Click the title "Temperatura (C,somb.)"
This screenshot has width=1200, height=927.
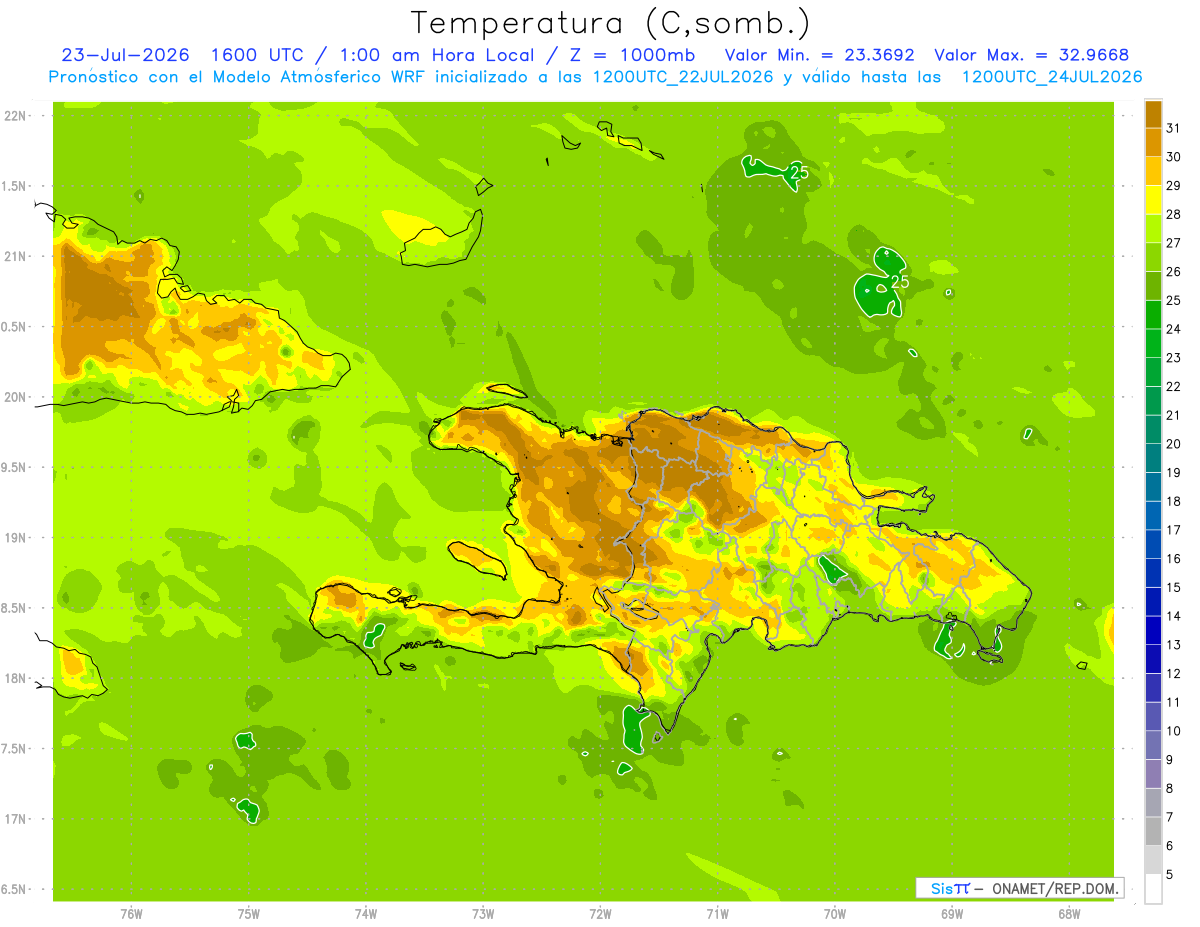pos(611,23)
